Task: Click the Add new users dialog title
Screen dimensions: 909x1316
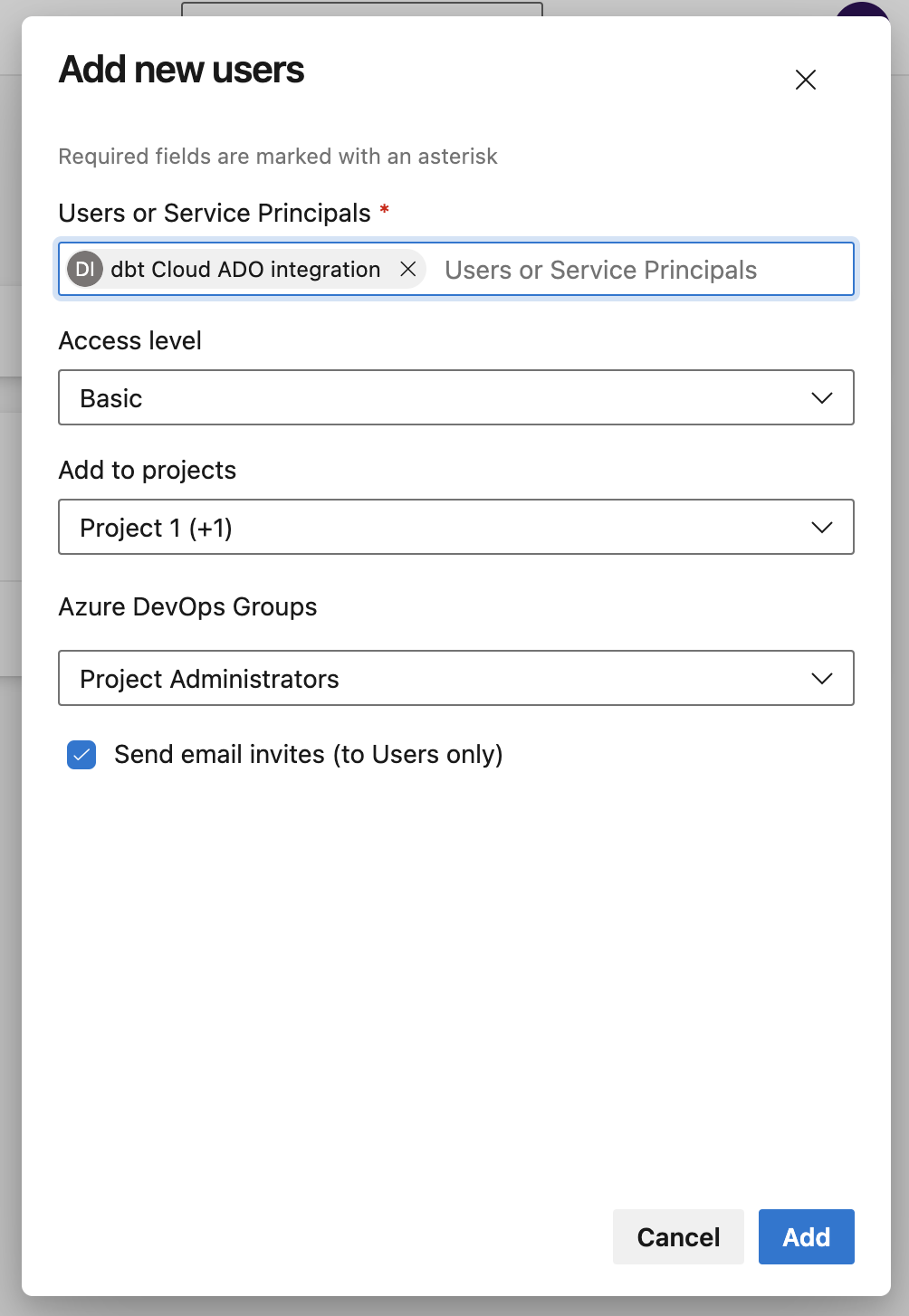Action: [x=181, y=70]
